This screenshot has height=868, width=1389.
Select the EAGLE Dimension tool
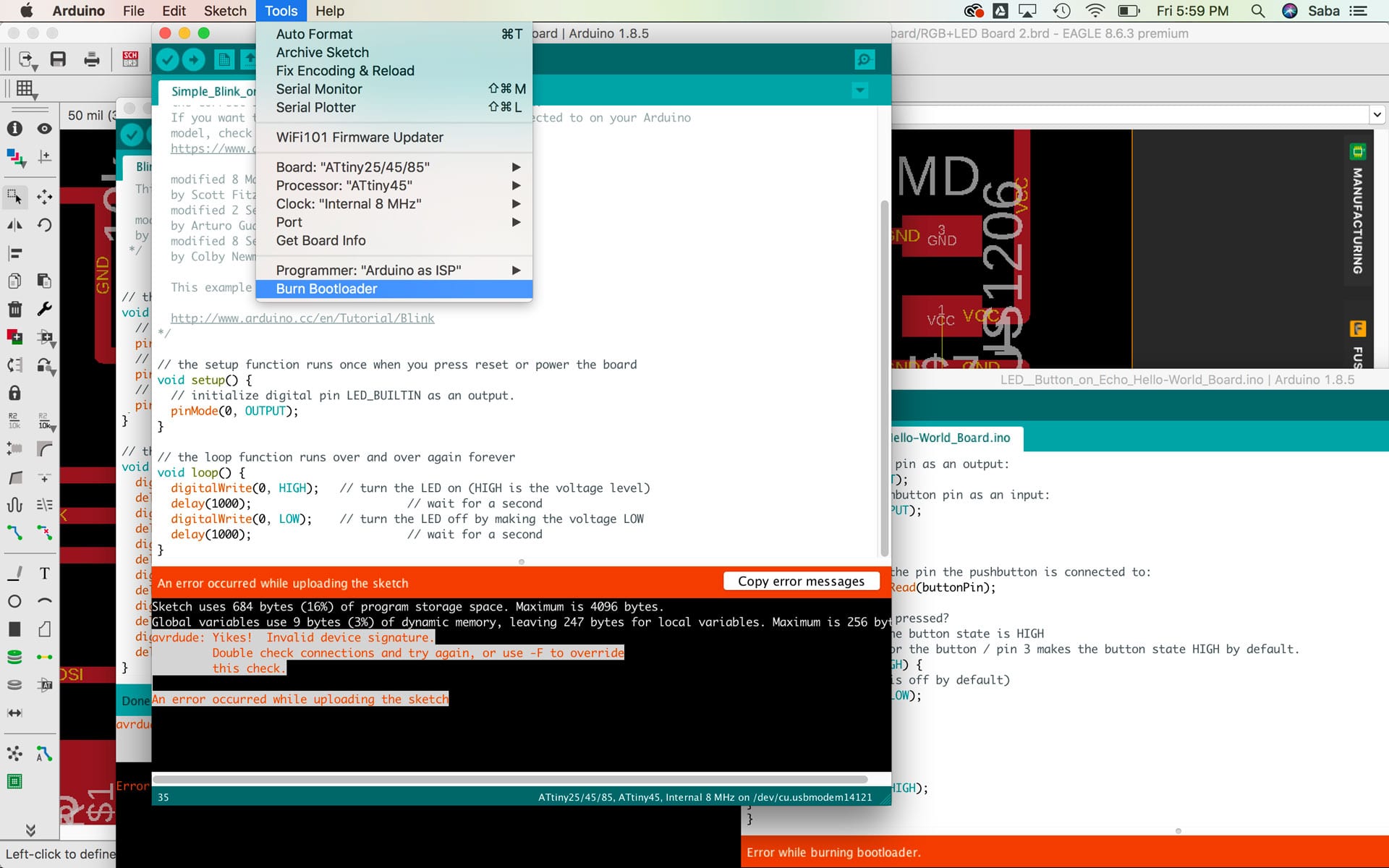click(14, 712)
